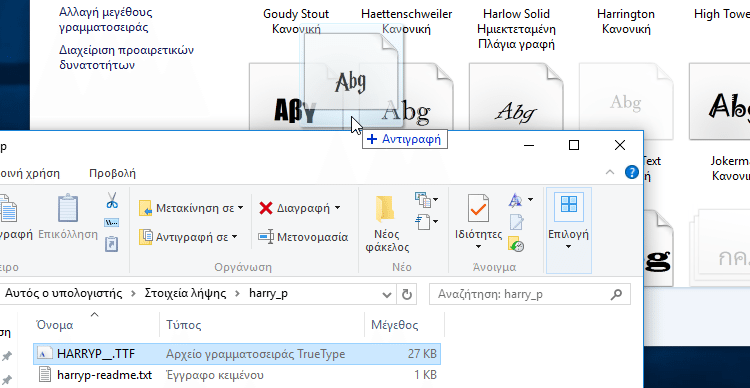Image resolution: width=750 pixels, height=388 pixels.
Task: Select the HARRYP__.TTF file name
Action: (x=96, y=354)
